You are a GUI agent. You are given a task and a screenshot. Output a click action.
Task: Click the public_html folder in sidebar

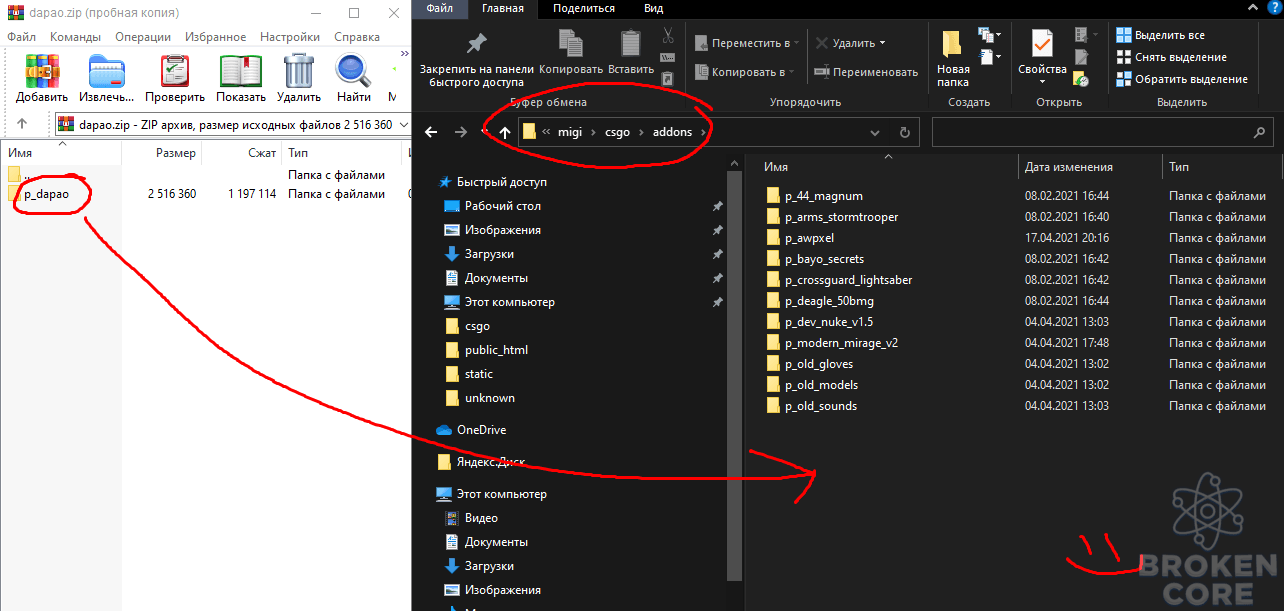(x=496, y=350)
